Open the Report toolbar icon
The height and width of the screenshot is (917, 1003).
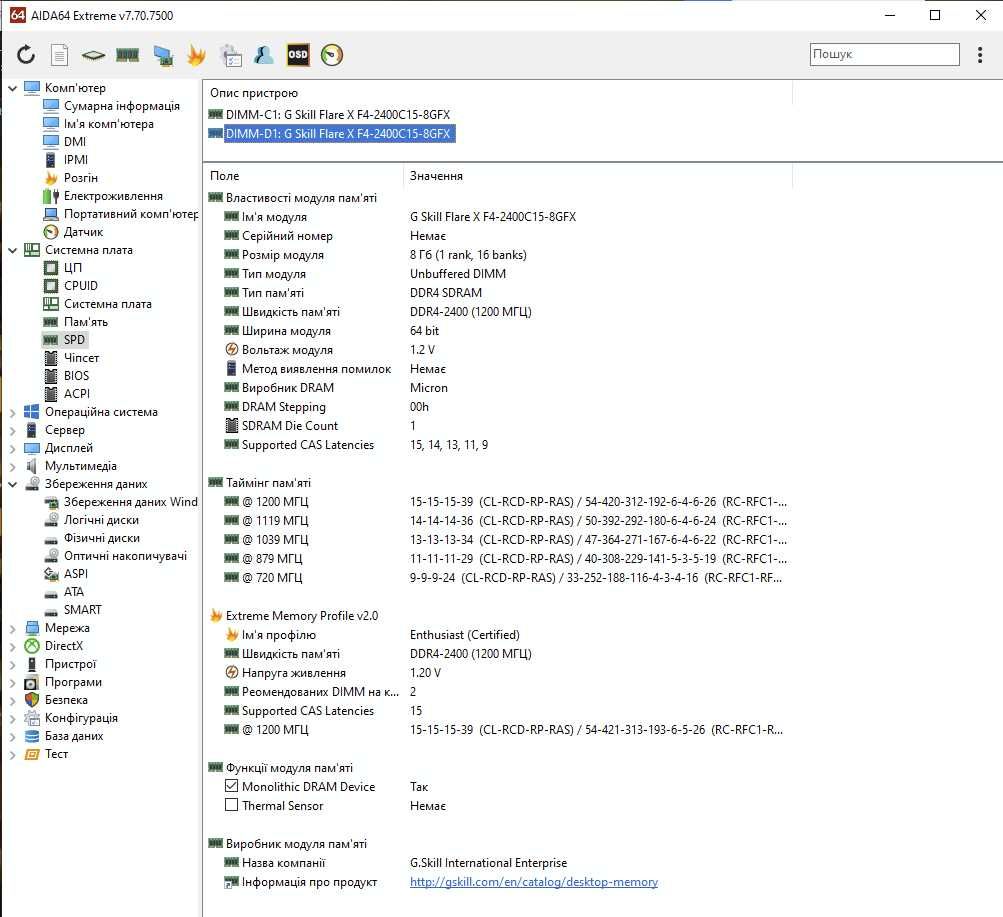coord(59,55)
